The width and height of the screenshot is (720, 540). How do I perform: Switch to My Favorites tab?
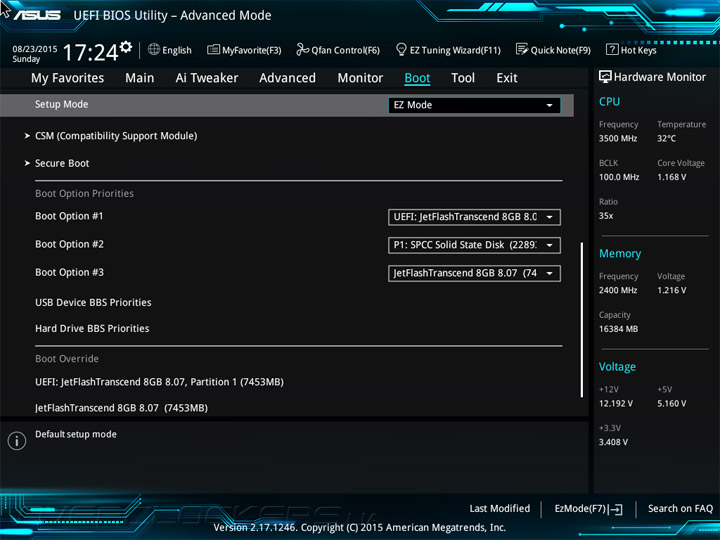point(68,78)
